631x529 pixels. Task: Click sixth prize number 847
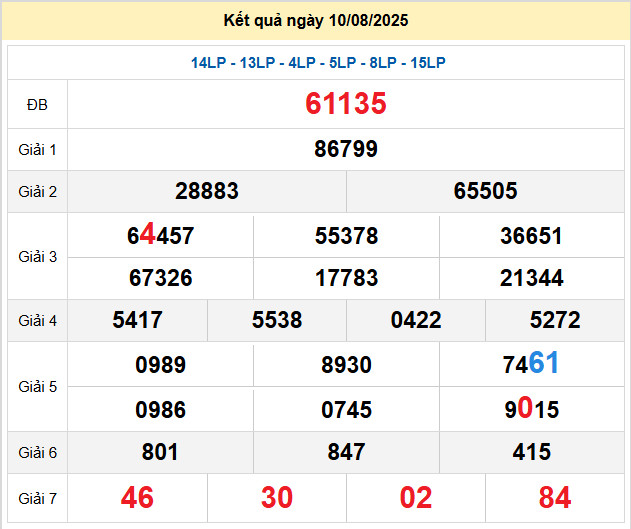(x=346, y=452)
